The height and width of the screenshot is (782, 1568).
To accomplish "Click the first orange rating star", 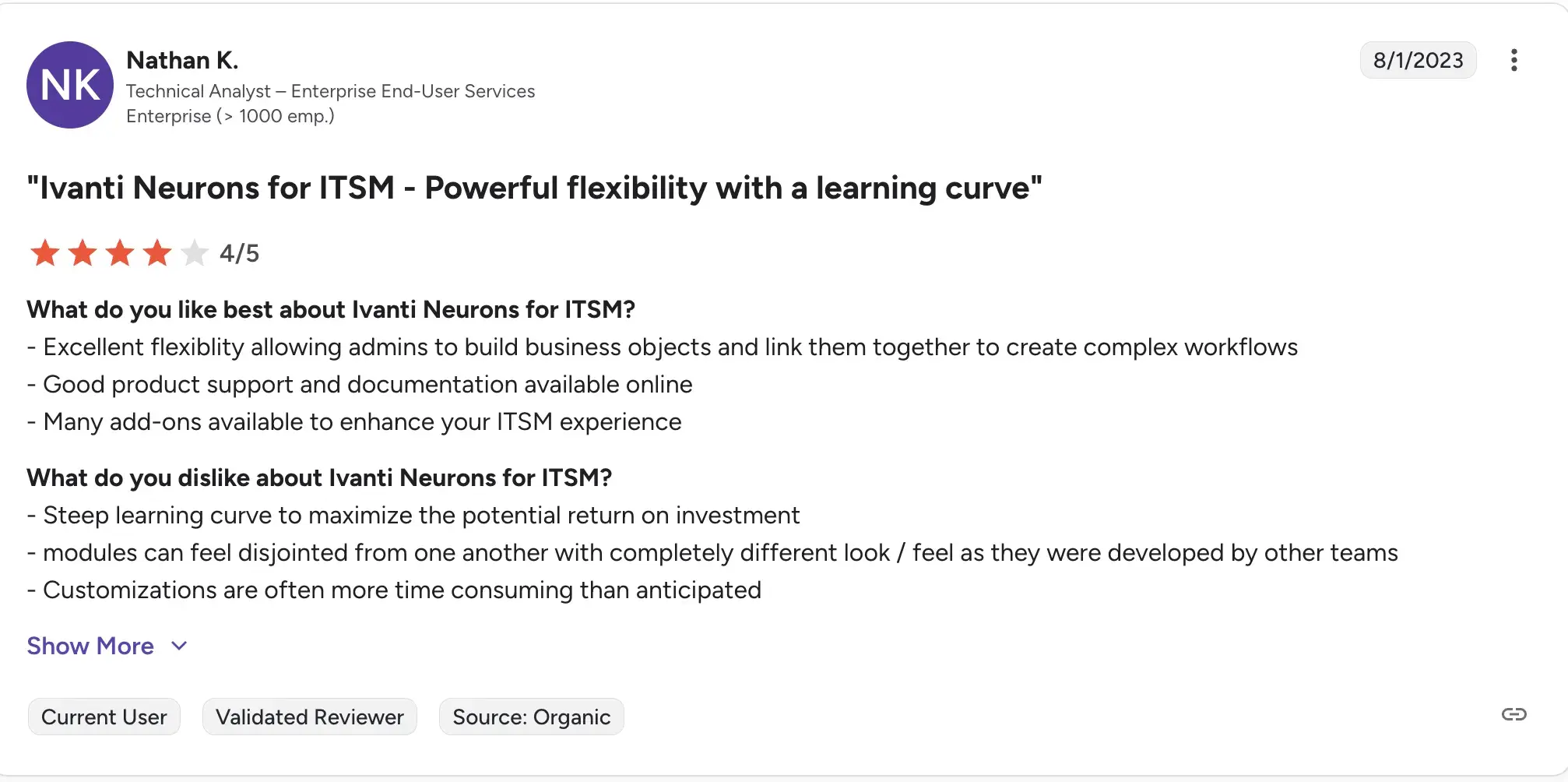I will (x=45, y=253).
